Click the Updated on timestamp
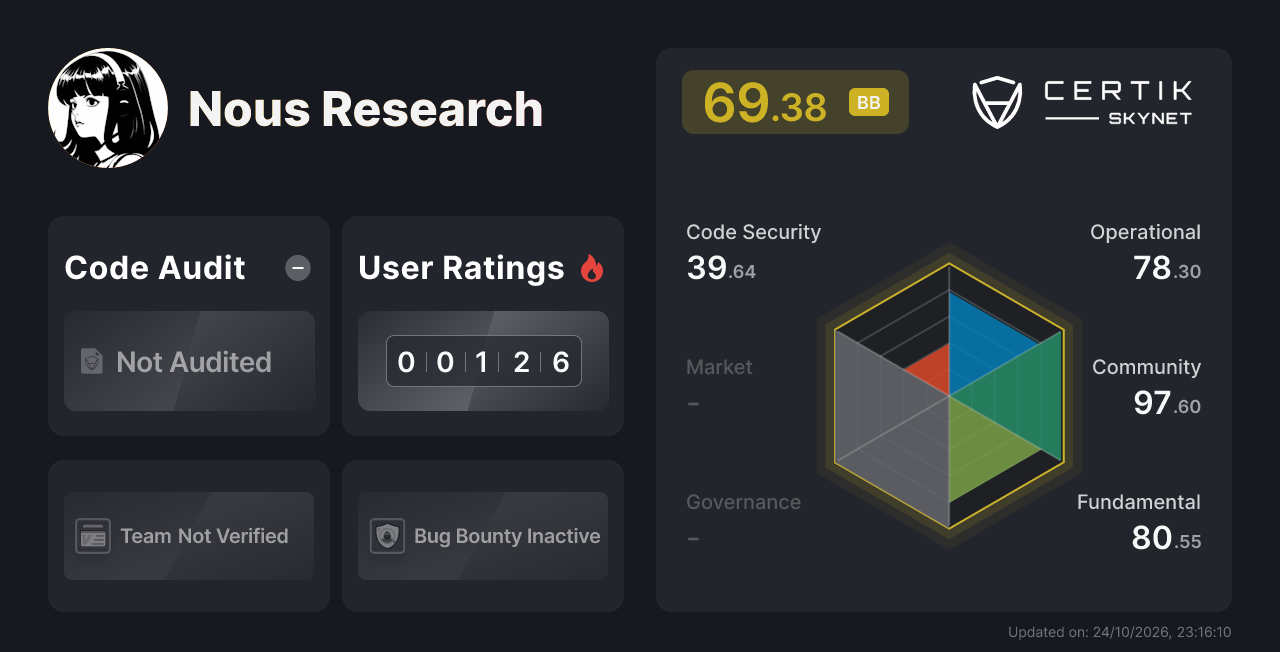Viewport: 1280px width, 652px height. point(1119,632)
